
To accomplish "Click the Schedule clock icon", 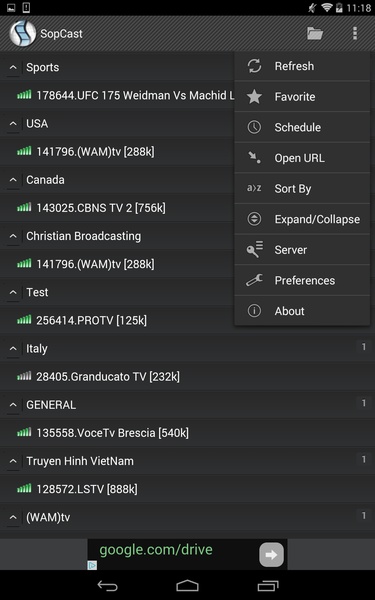I will (x=254, y=127).
